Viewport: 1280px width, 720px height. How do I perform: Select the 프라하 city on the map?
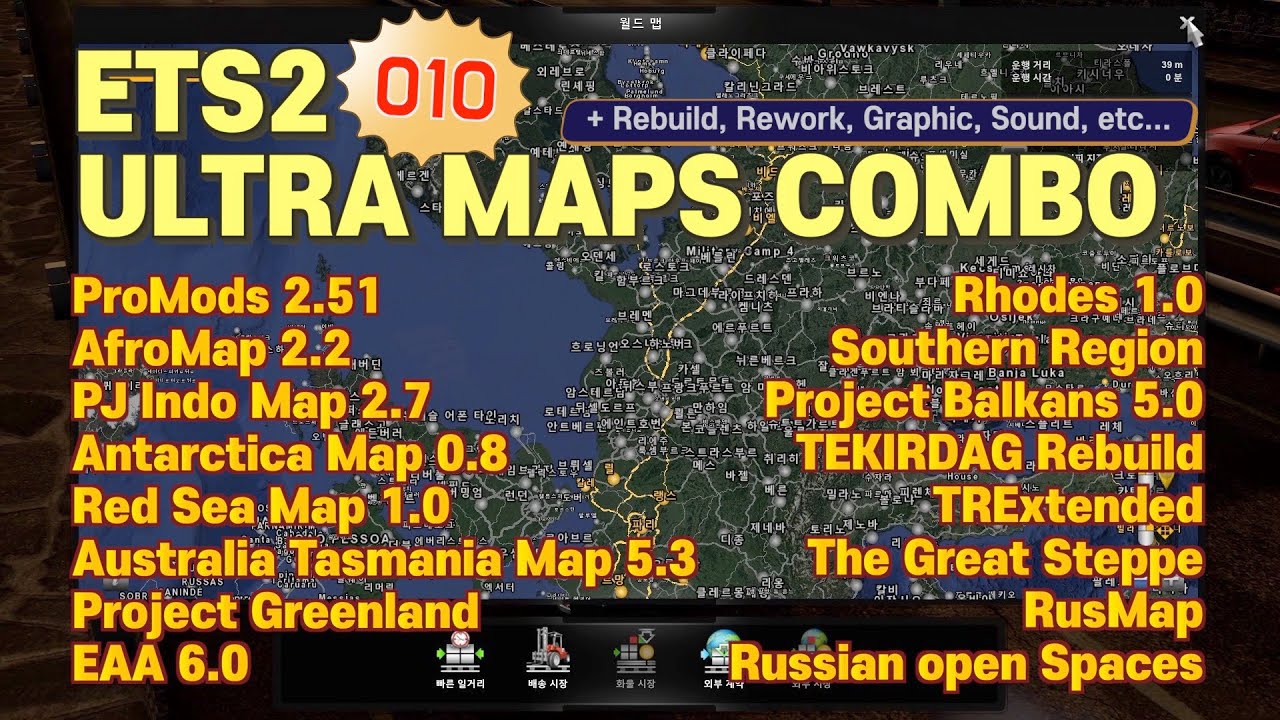point(804,292)
